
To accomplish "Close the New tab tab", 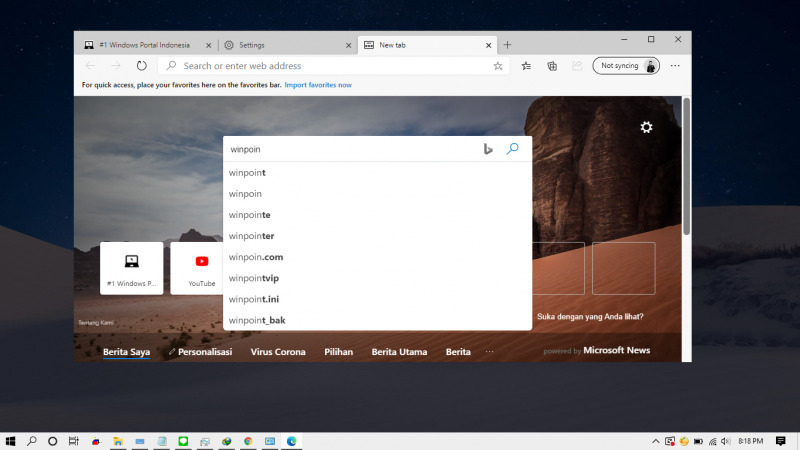I will tap(488, 45).
